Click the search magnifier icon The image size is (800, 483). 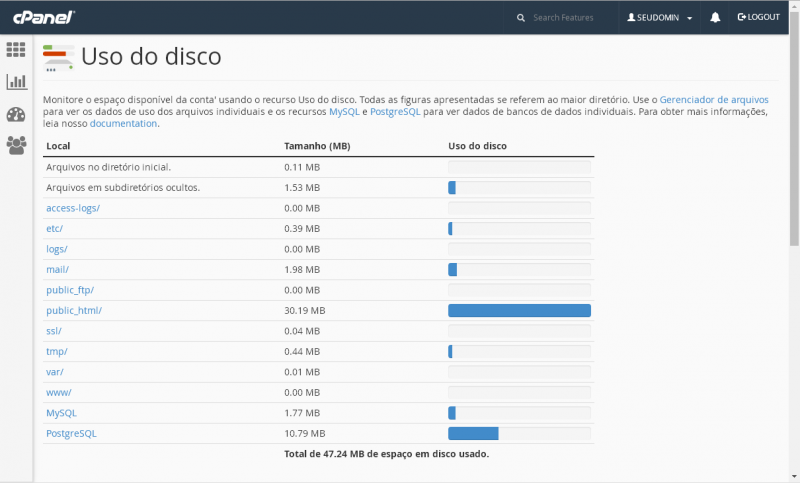(520, 18)
